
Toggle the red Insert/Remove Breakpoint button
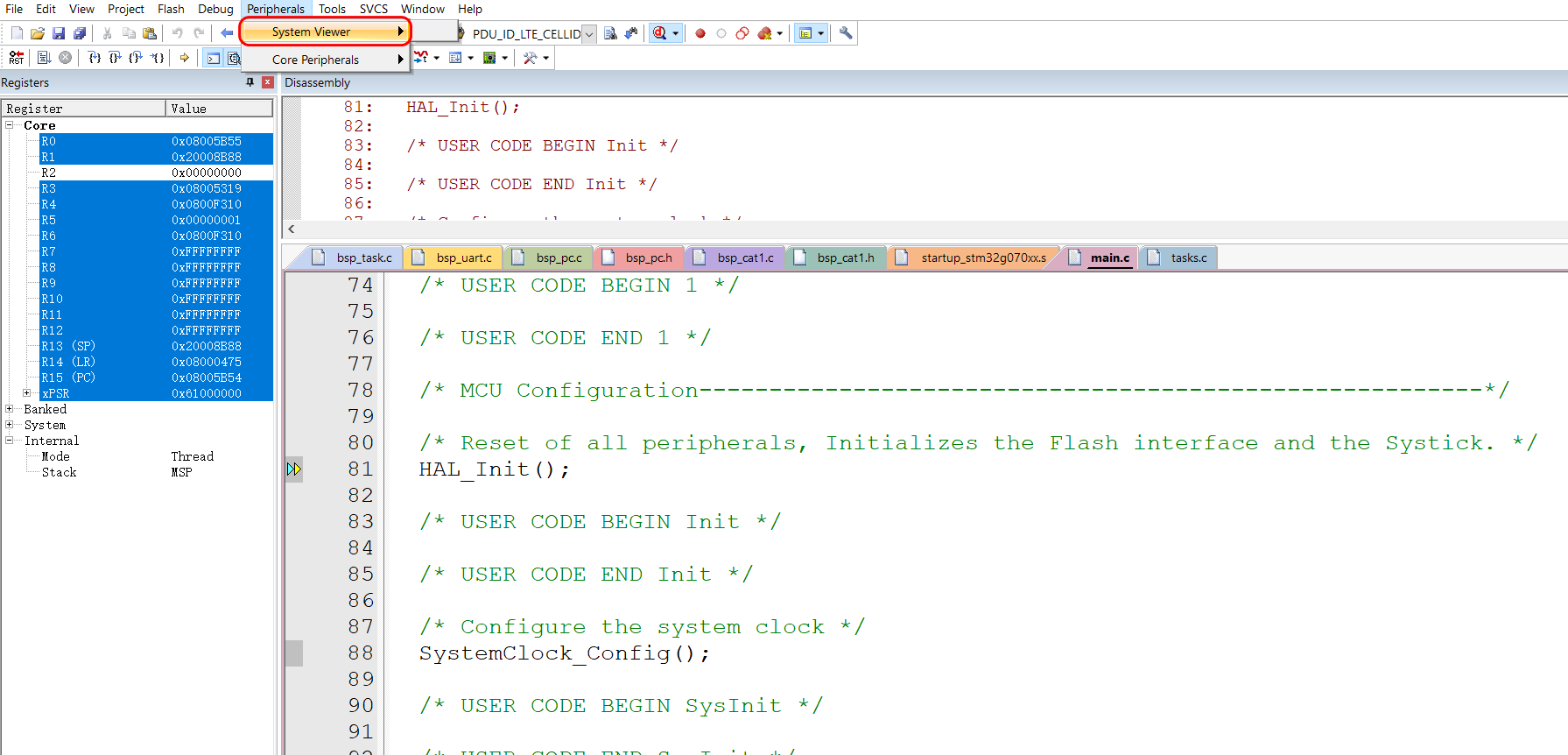(x=700, y=33)
